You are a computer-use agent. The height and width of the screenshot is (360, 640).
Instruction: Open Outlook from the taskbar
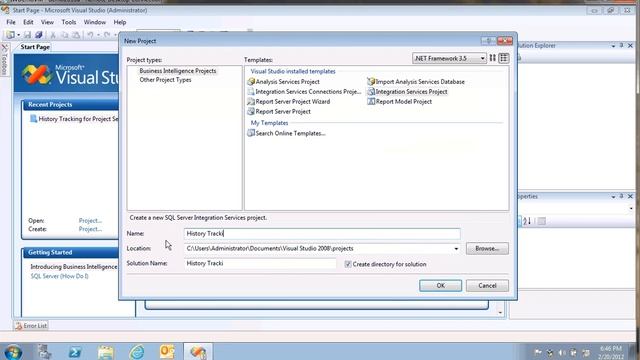tap(167, 352)
